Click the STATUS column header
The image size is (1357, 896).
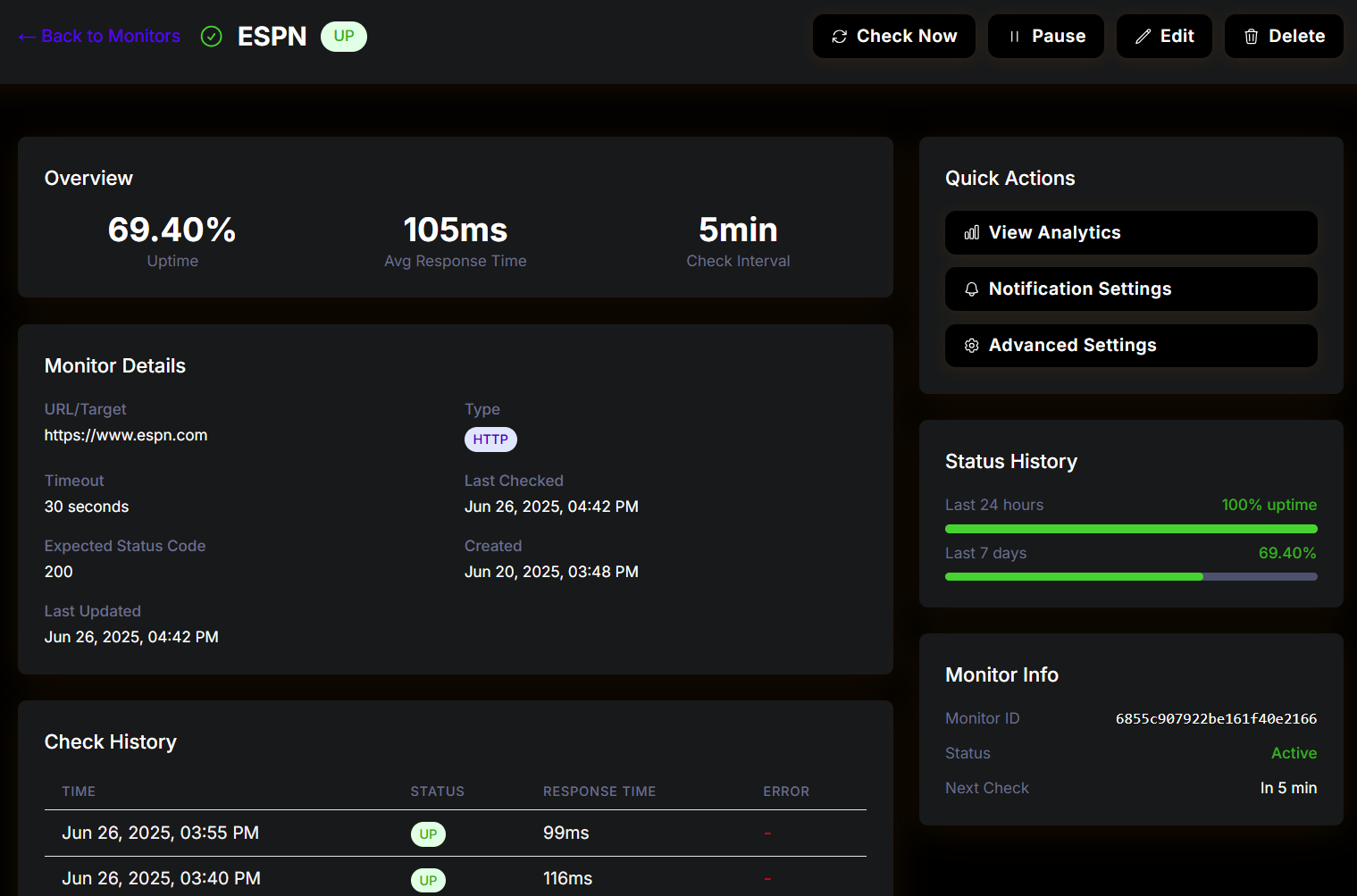click(x=437, y=791)
